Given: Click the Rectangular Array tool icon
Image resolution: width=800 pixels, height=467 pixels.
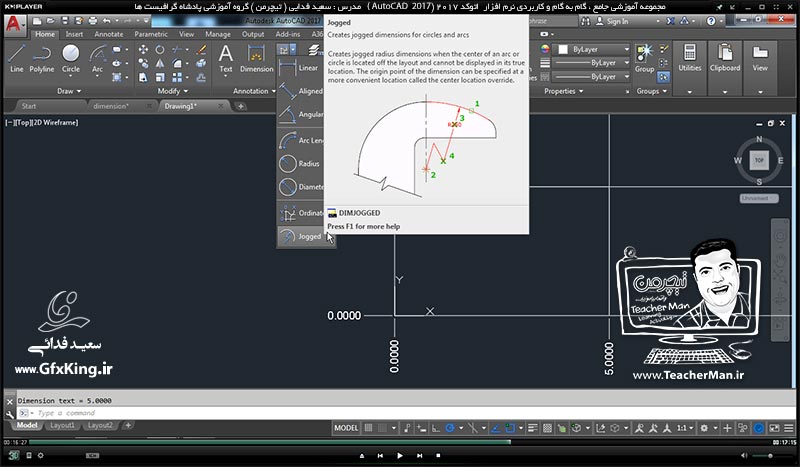Looking at the screenshot, I should pos(177,77).
